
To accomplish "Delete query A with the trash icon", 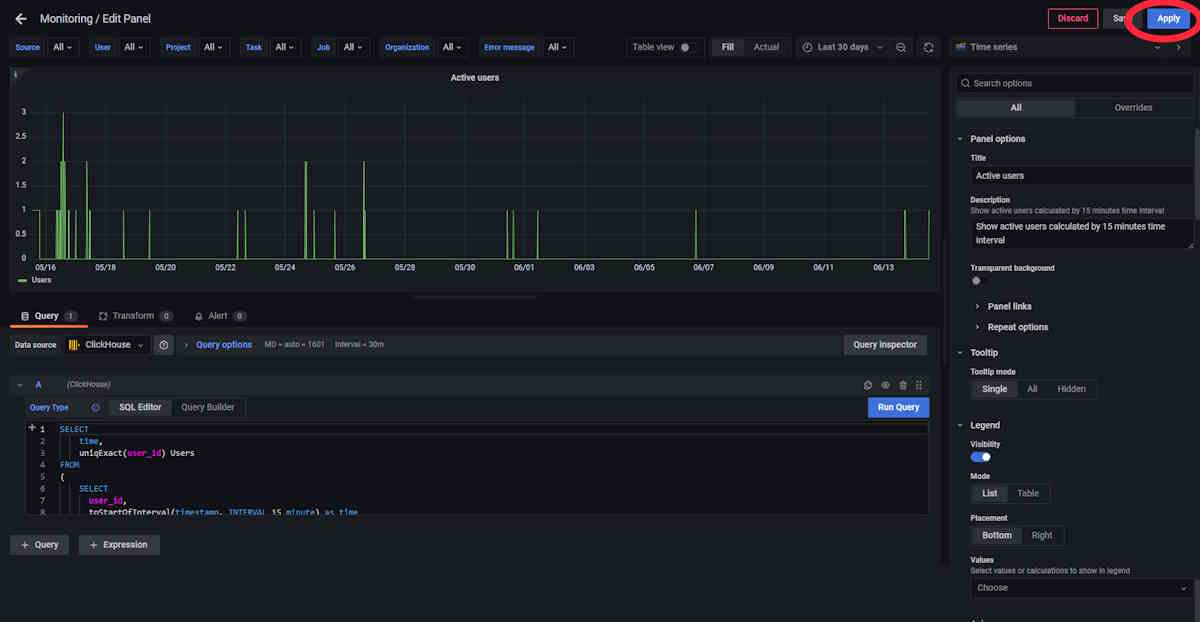I will [903, 385].
